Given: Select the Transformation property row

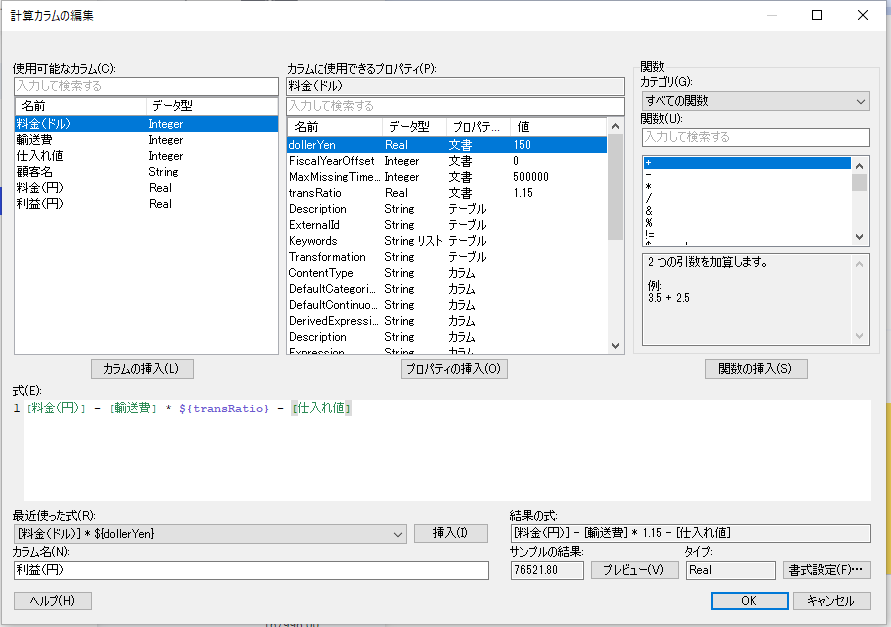Looking at the screenshot, I should 447,257.
